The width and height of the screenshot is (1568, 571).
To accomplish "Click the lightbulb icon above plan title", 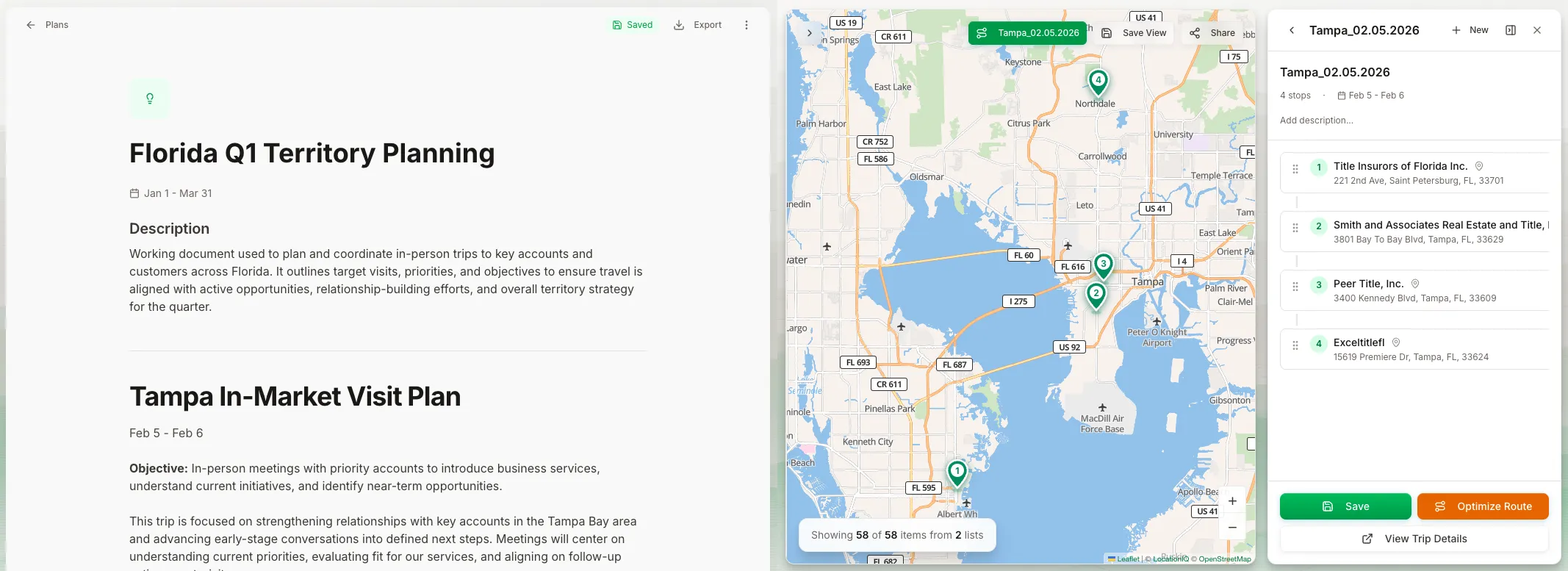I will pos(150,98).
